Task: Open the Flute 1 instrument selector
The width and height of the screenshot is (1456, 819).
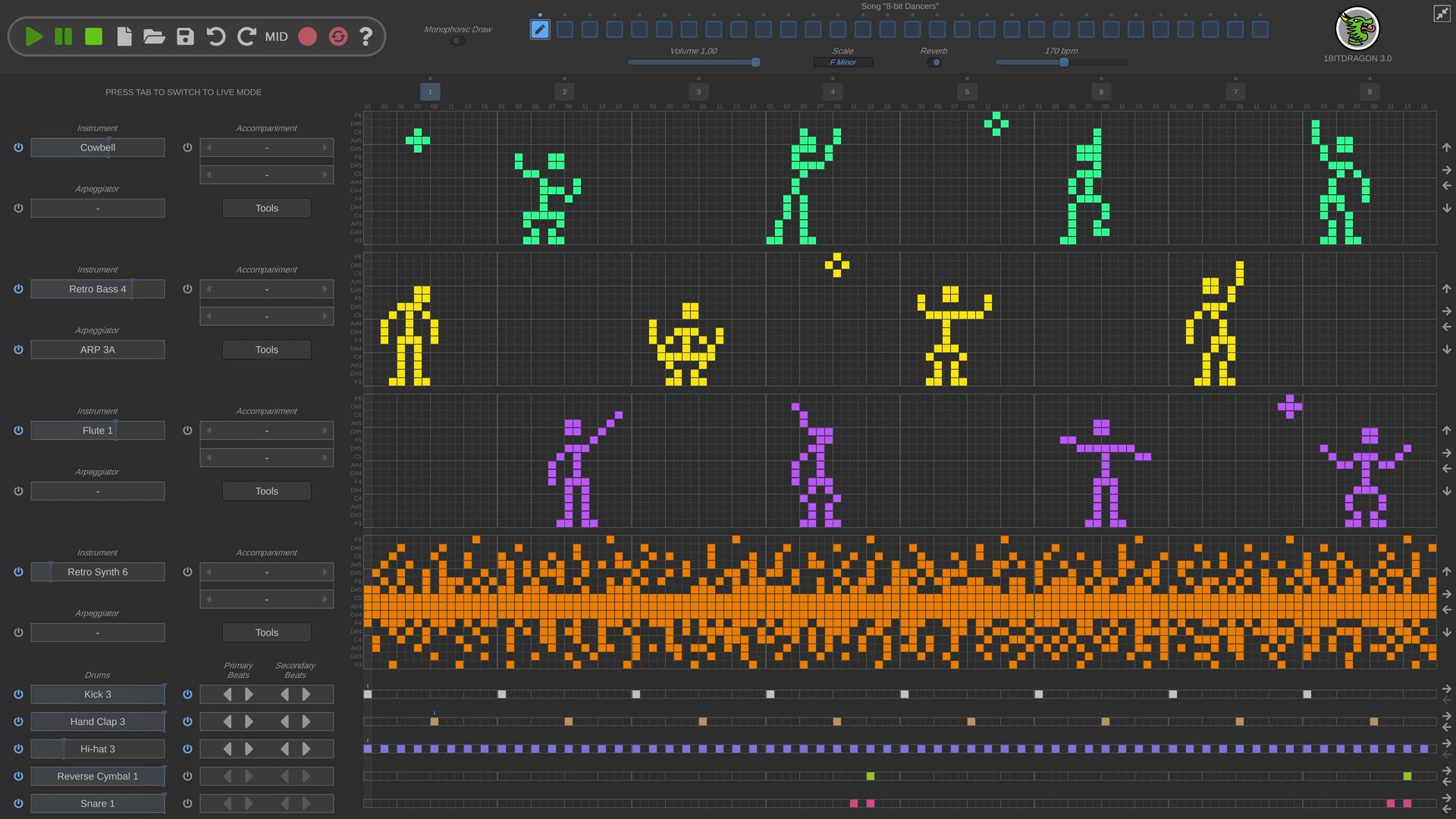Action: coord(98,430)
